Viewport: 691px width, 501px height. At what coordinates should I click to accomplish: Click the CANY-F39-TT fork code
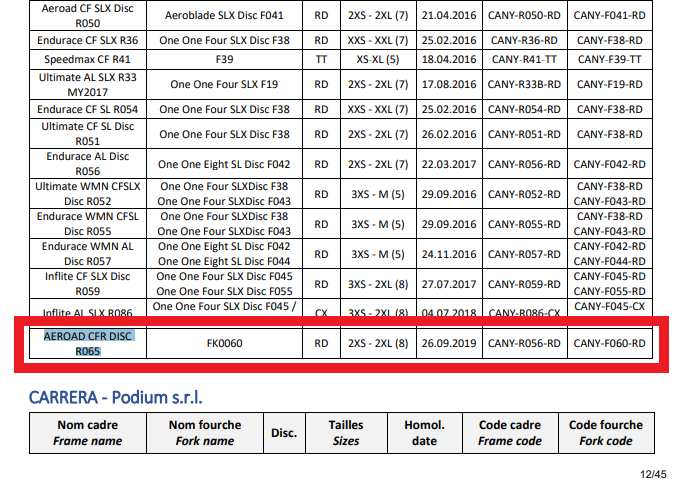click(x=609, y=59)
